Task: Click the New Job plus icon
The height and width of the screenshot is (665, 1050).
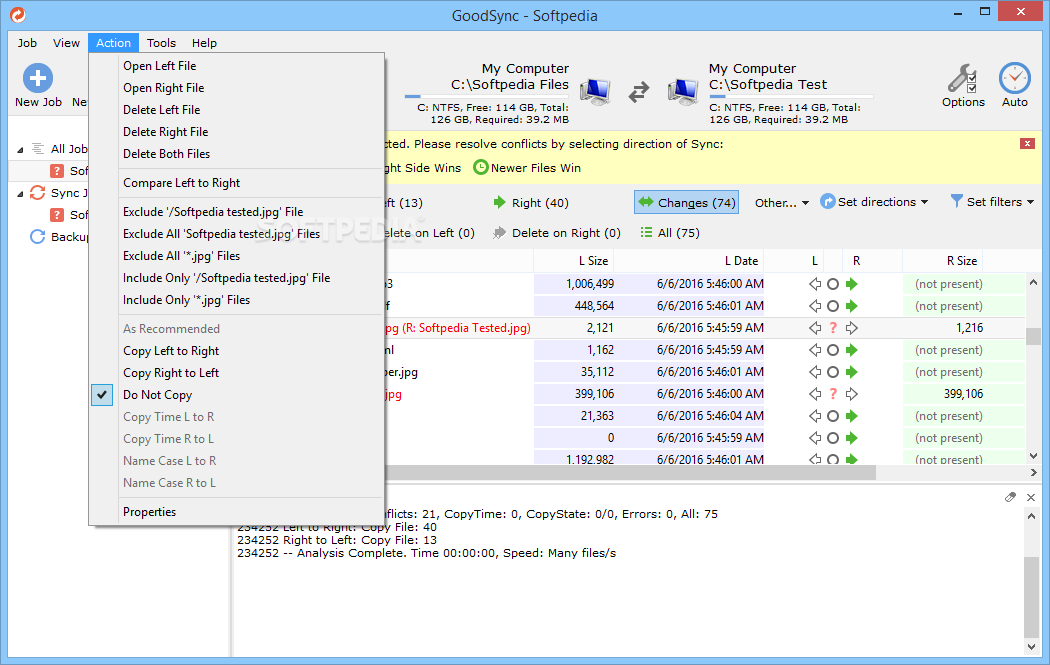Action: pyautogui.click(x=38, y=78)
